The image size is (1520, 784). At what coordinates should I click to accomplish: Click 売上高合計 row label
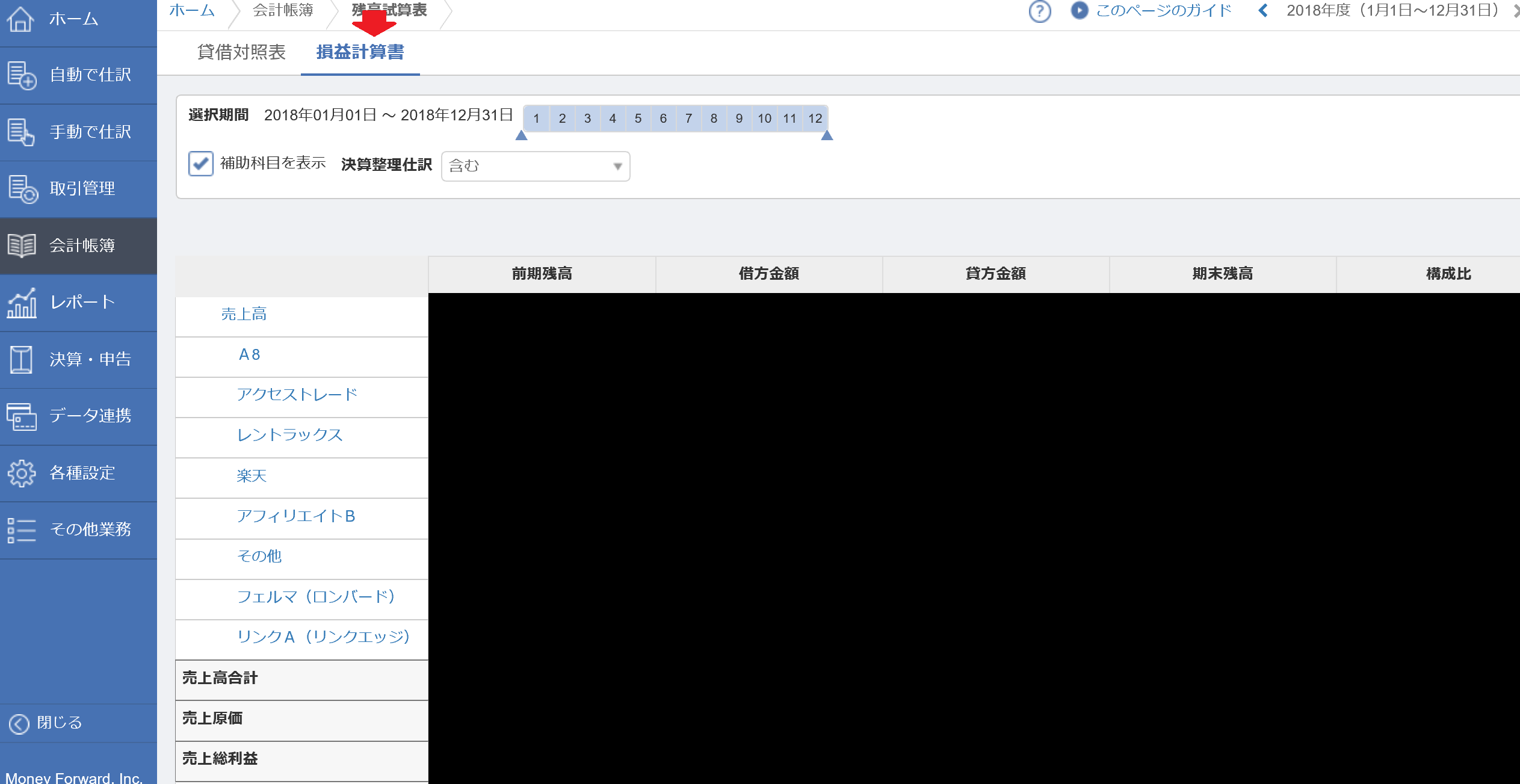220,678
